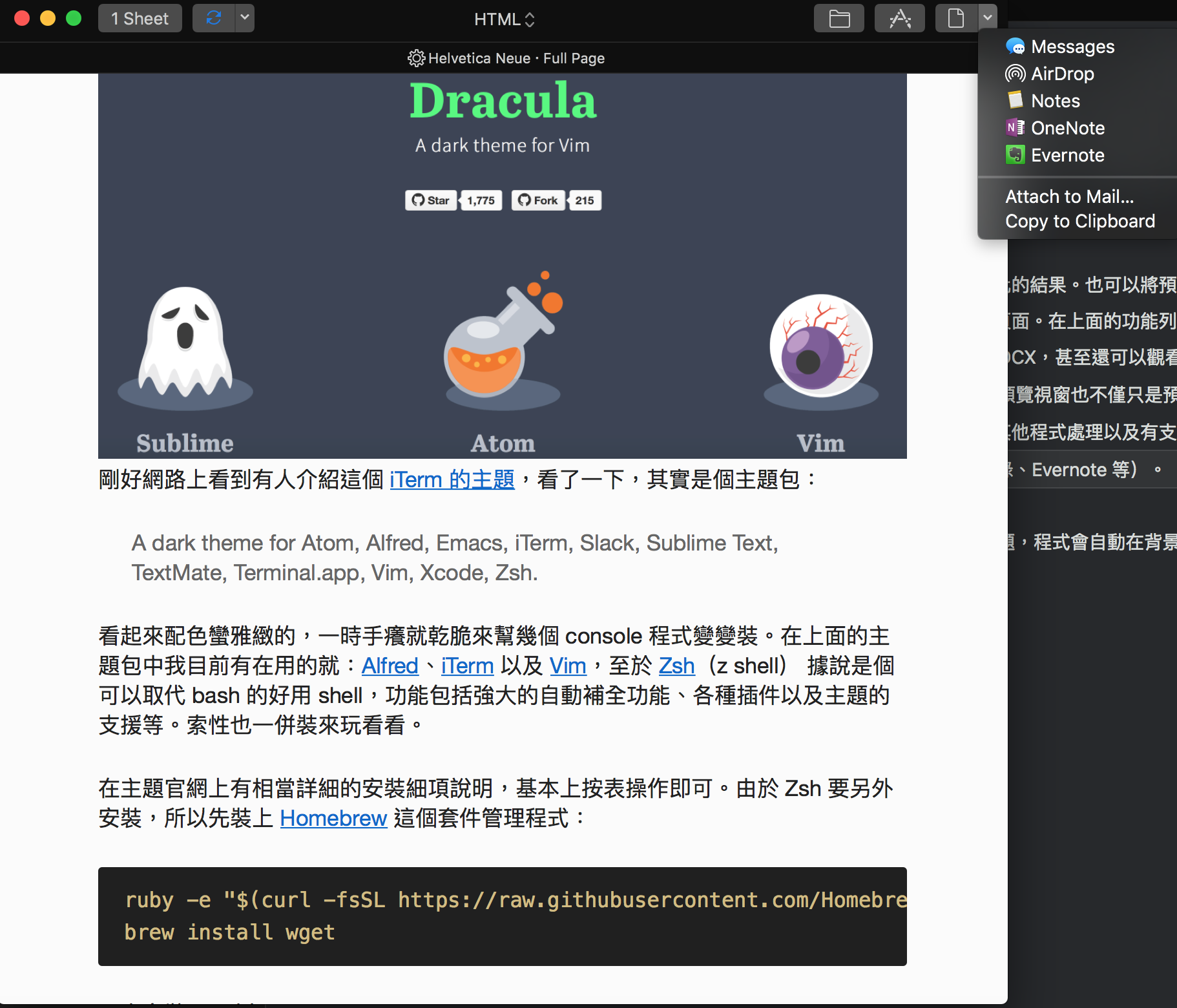Click the Sublime ghost icon
Viewport: 1177px width, 1008px height.
(x=185, y=342)
